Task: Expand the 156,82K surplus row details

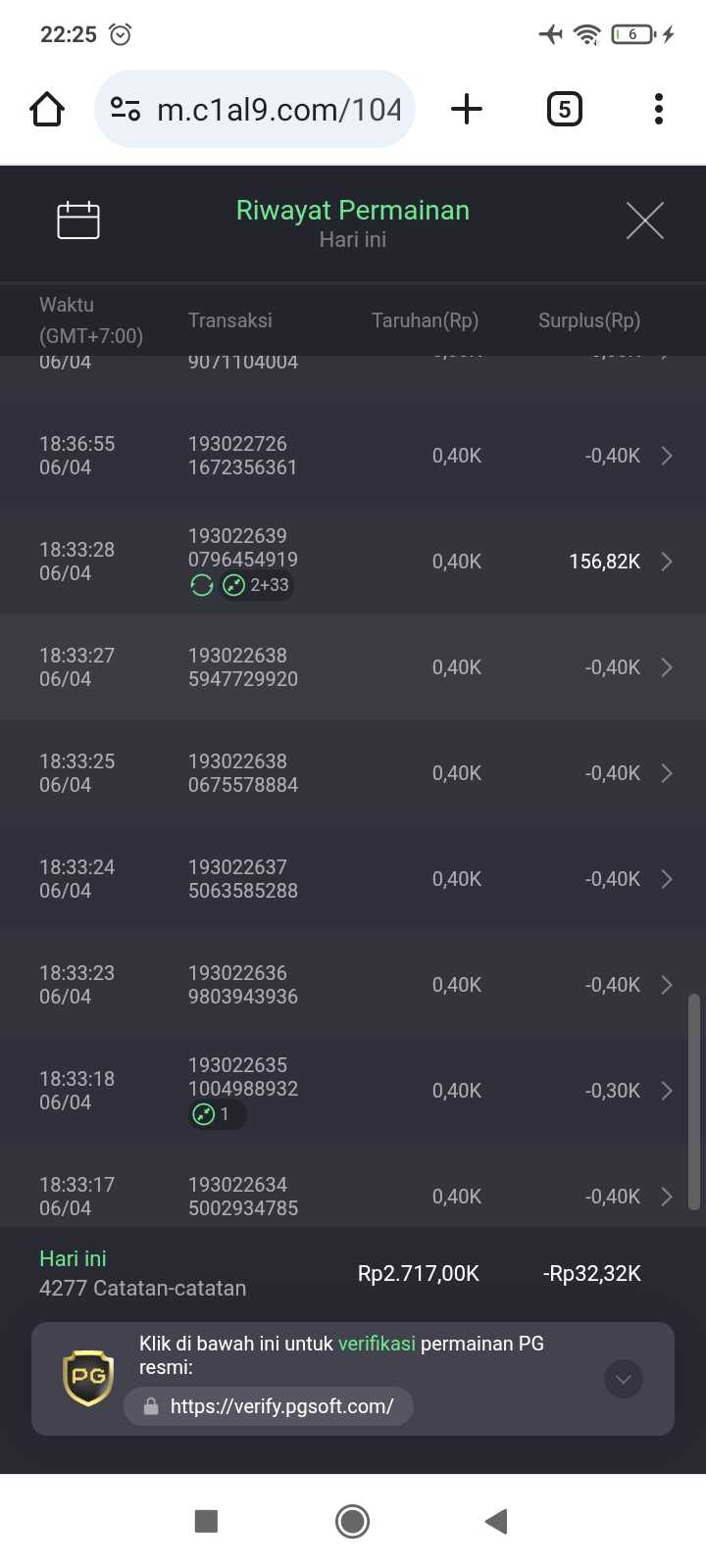Action: 667,562
